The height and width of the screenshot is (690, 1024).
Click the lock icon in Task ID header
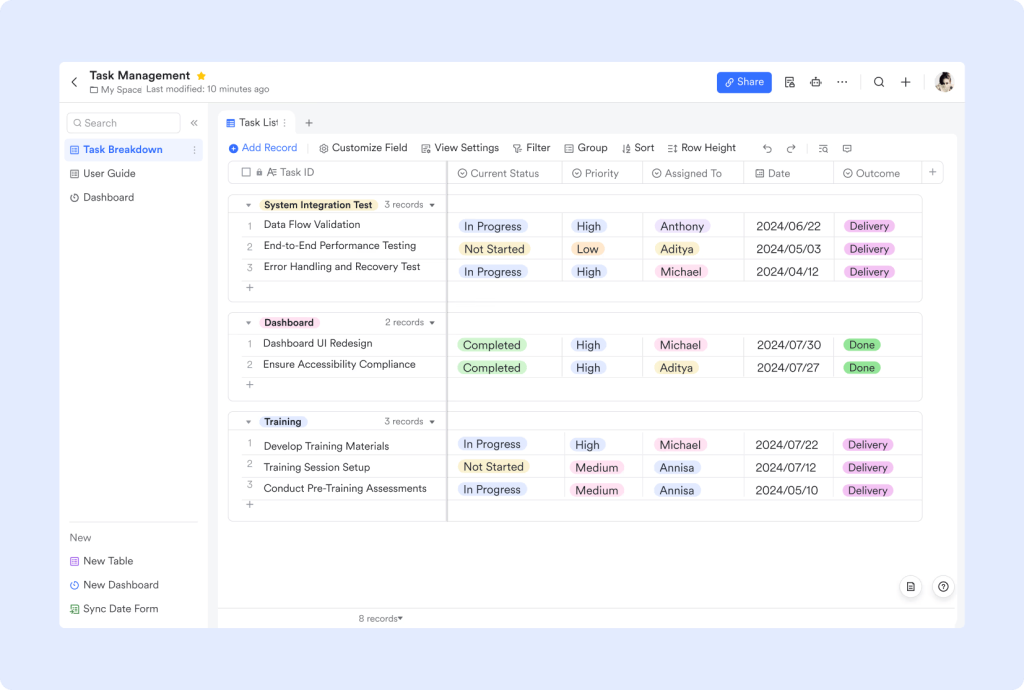click(259, 172)
